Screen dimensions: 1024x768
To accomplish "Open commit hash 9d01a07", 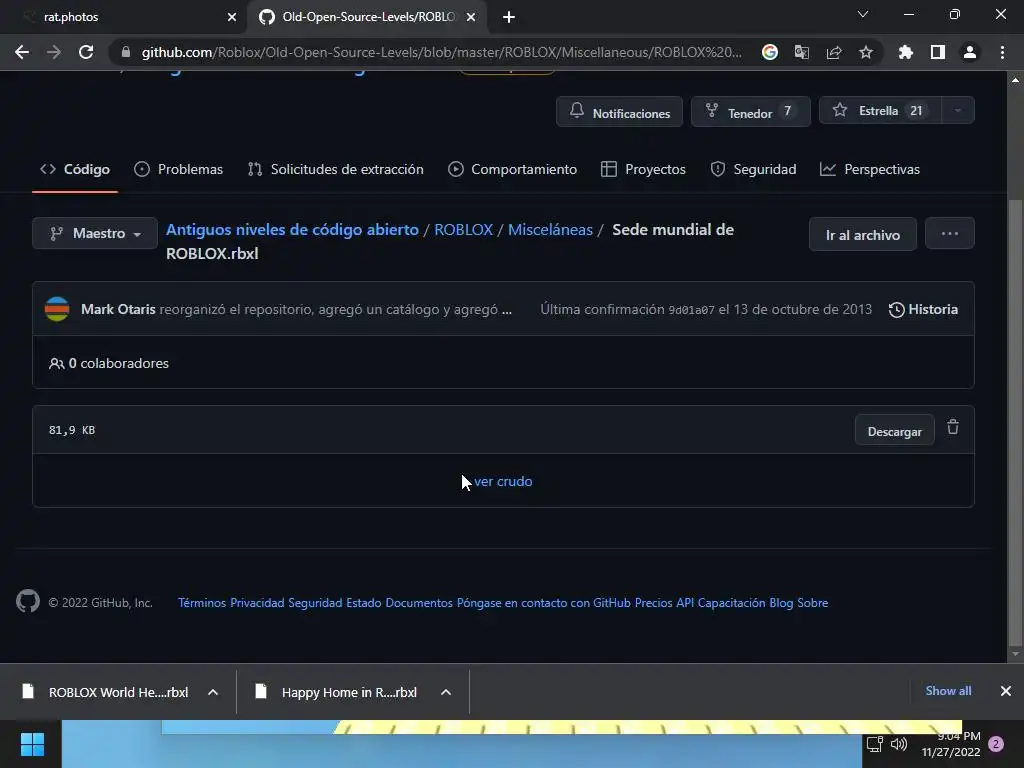I will (691, 310).
